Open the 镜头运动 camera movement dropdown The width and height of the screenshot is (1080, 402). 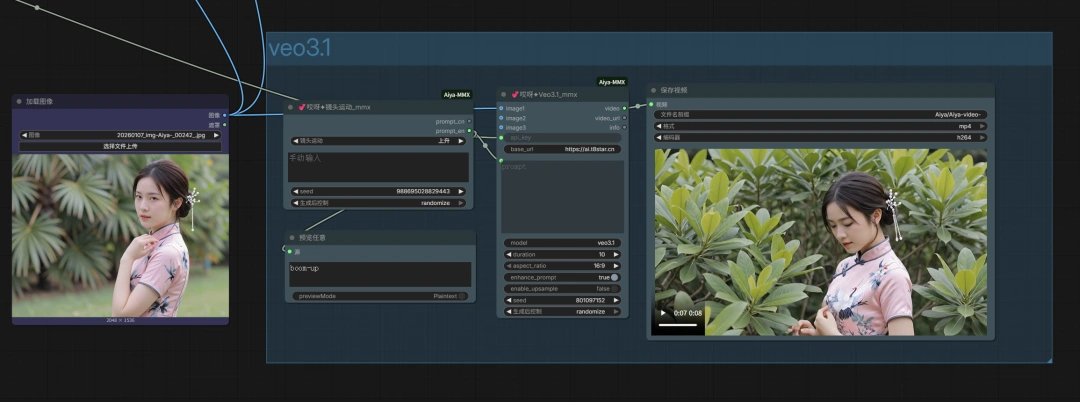380,141
